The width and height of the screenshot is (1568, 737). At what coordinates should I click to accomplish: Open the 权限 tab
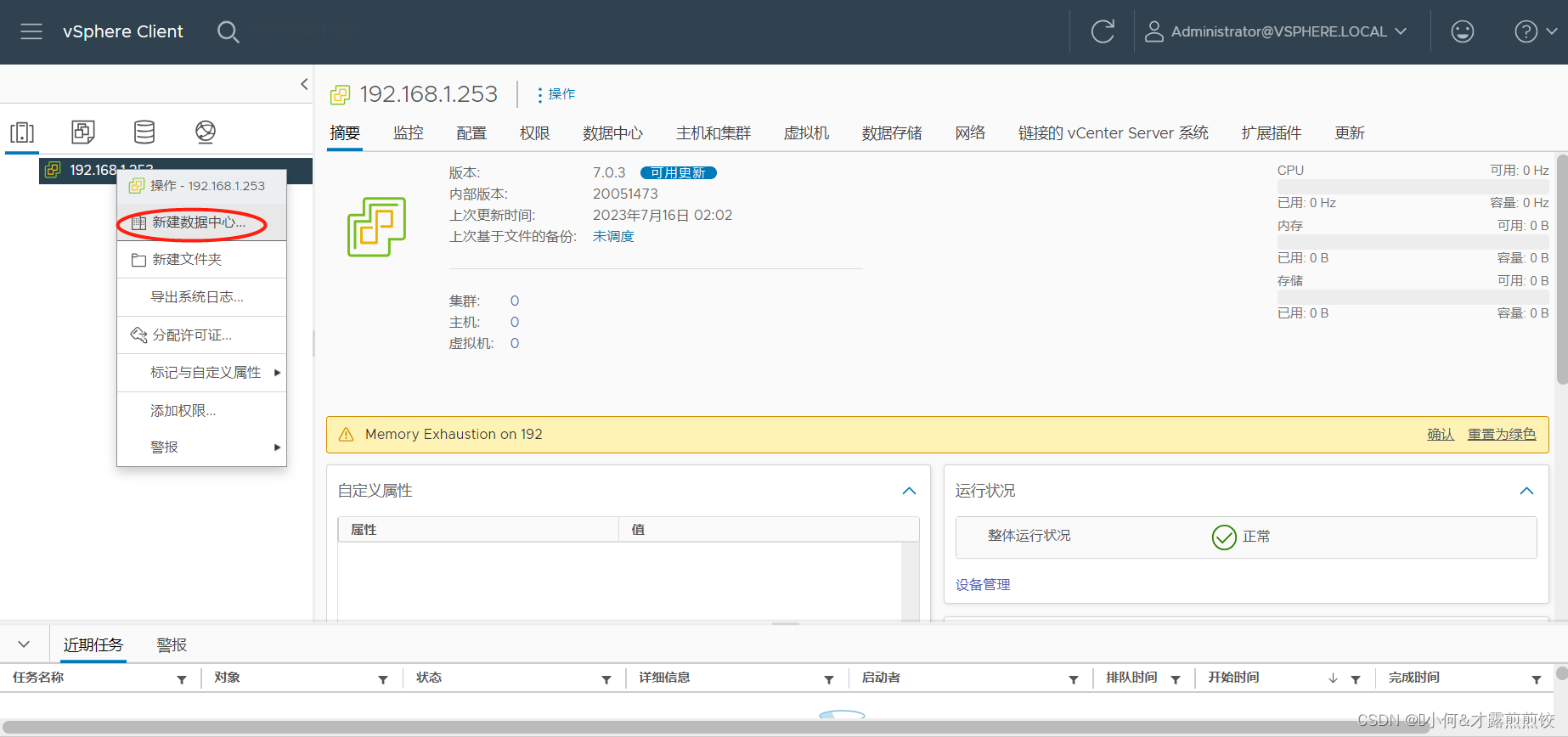point(535,133)
